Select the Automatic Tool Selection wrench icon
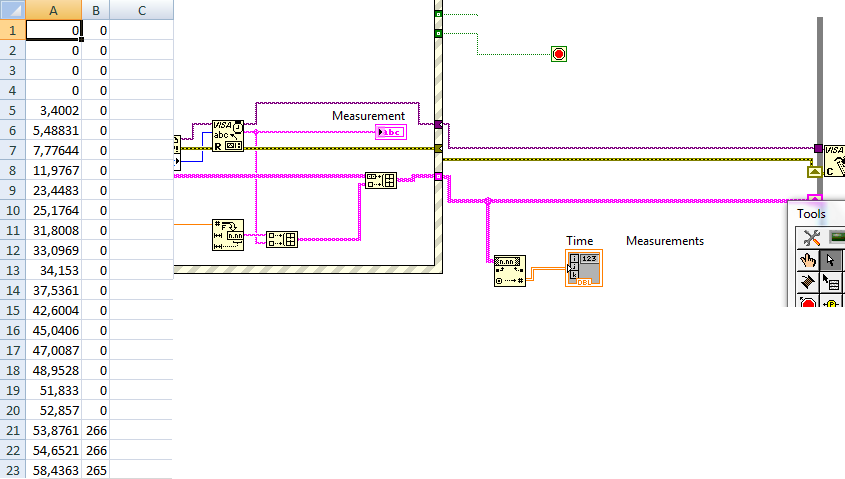This screenshot has height=479, width=845. (x=811, y=238)
